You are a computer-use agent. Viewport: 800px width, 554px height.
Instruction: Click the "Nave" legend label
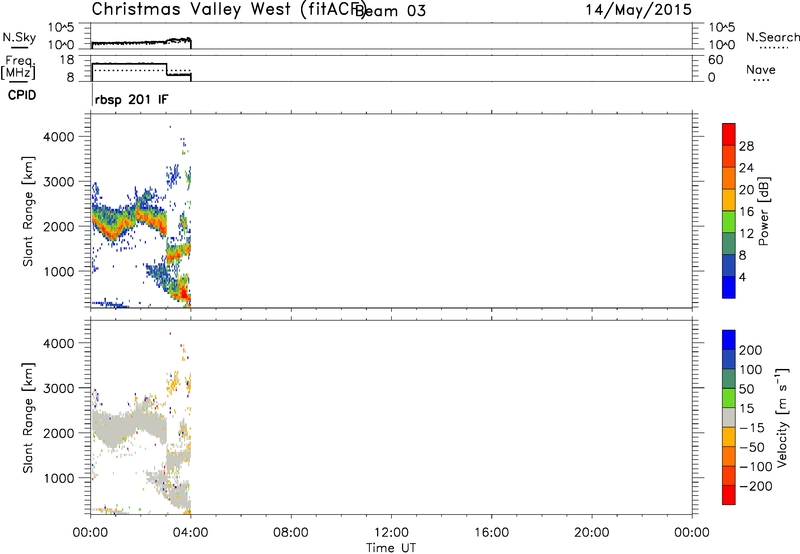click(x=761, y=70)
